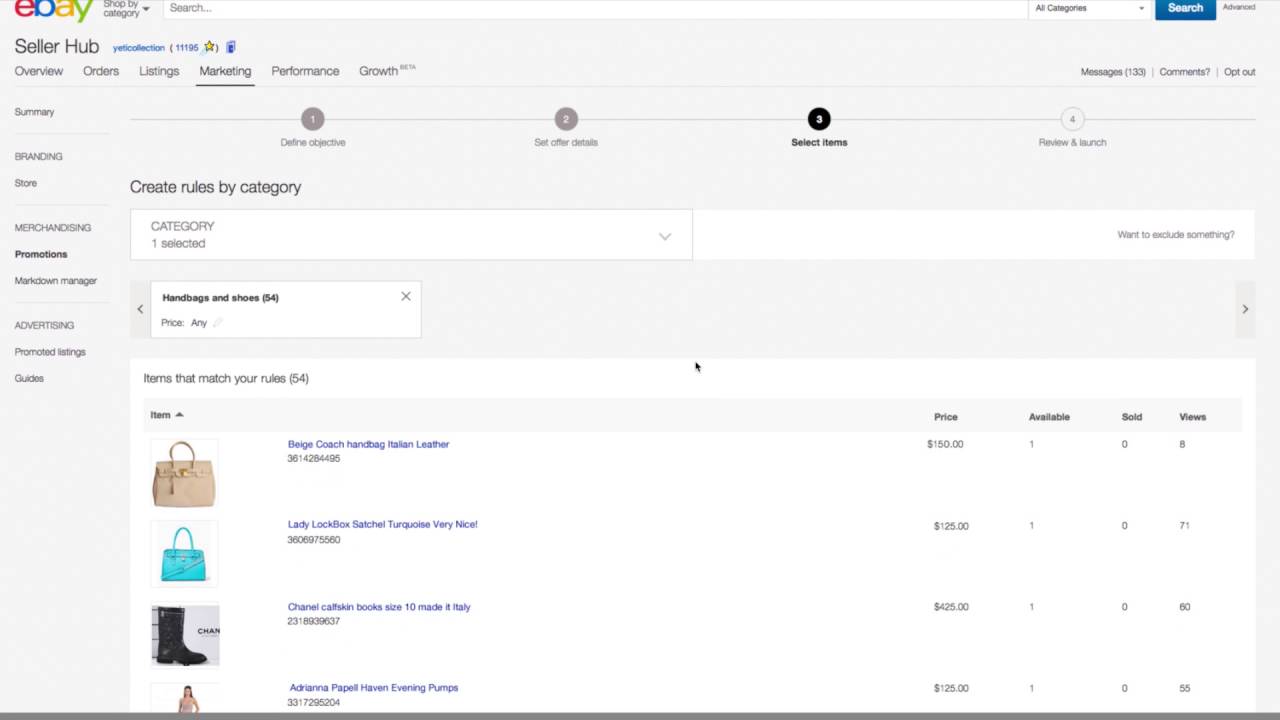The height and width of the screenshot is (720, 1280).
Task: Go to the next rule card with the right arrow
Action: pyautogui.click(x=1245, y=309)
